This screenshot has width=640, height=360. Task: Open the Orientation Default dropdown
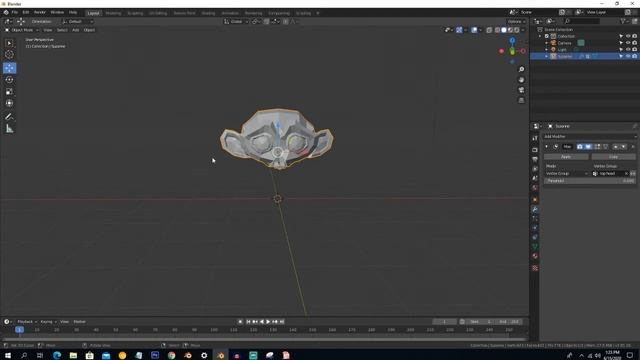77,21
